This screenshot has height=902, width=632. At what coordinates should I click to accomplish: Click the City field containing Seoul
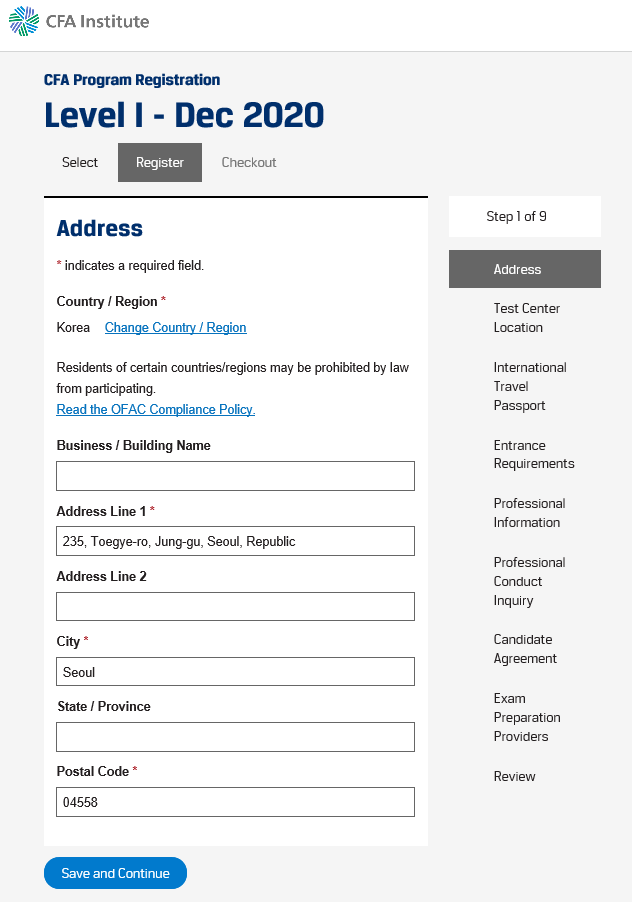pyautogui.click(x=235, y=671)
